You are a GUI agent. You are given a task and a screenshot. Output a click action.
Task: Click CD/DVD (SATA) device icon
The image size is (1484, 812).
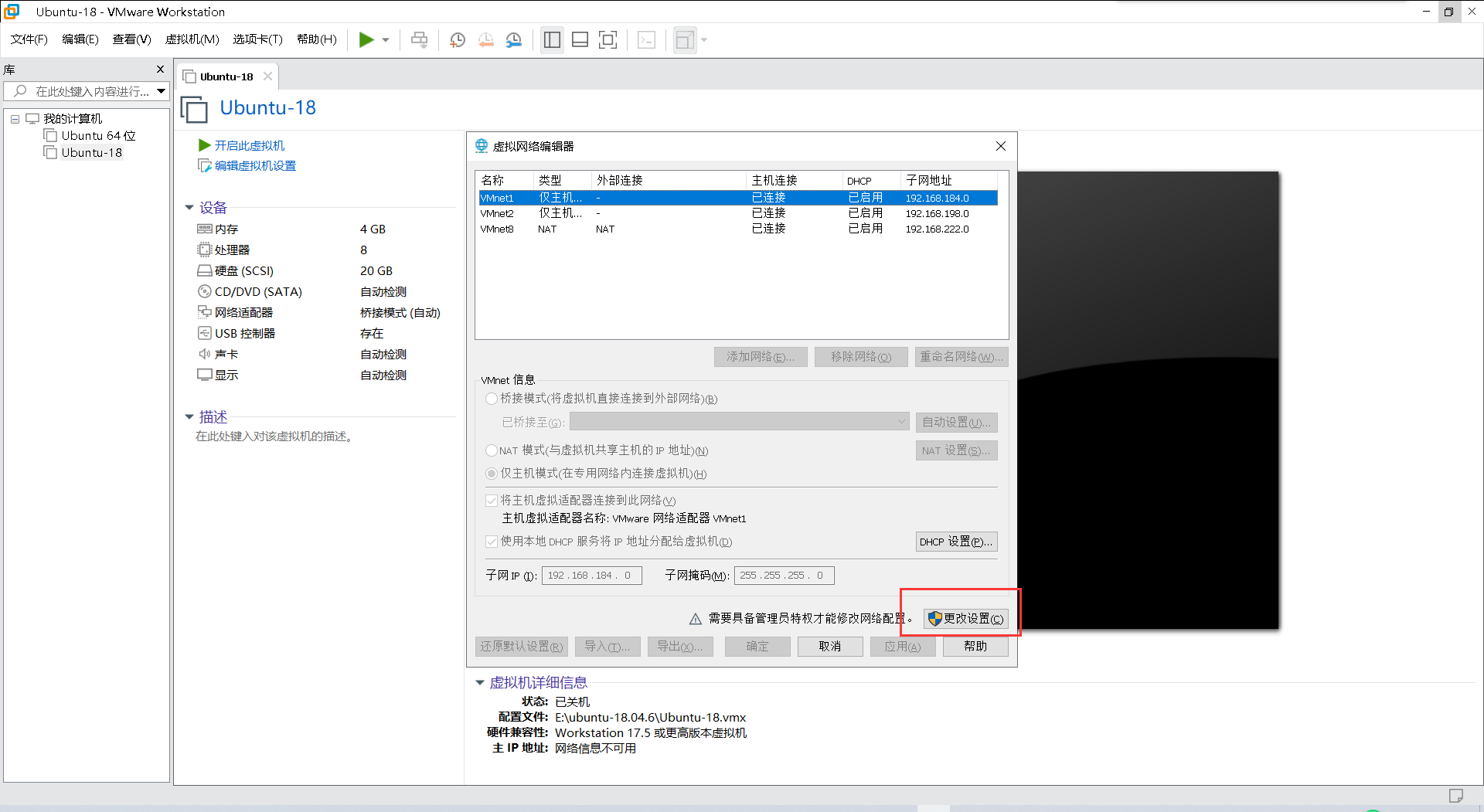[204, 291]
